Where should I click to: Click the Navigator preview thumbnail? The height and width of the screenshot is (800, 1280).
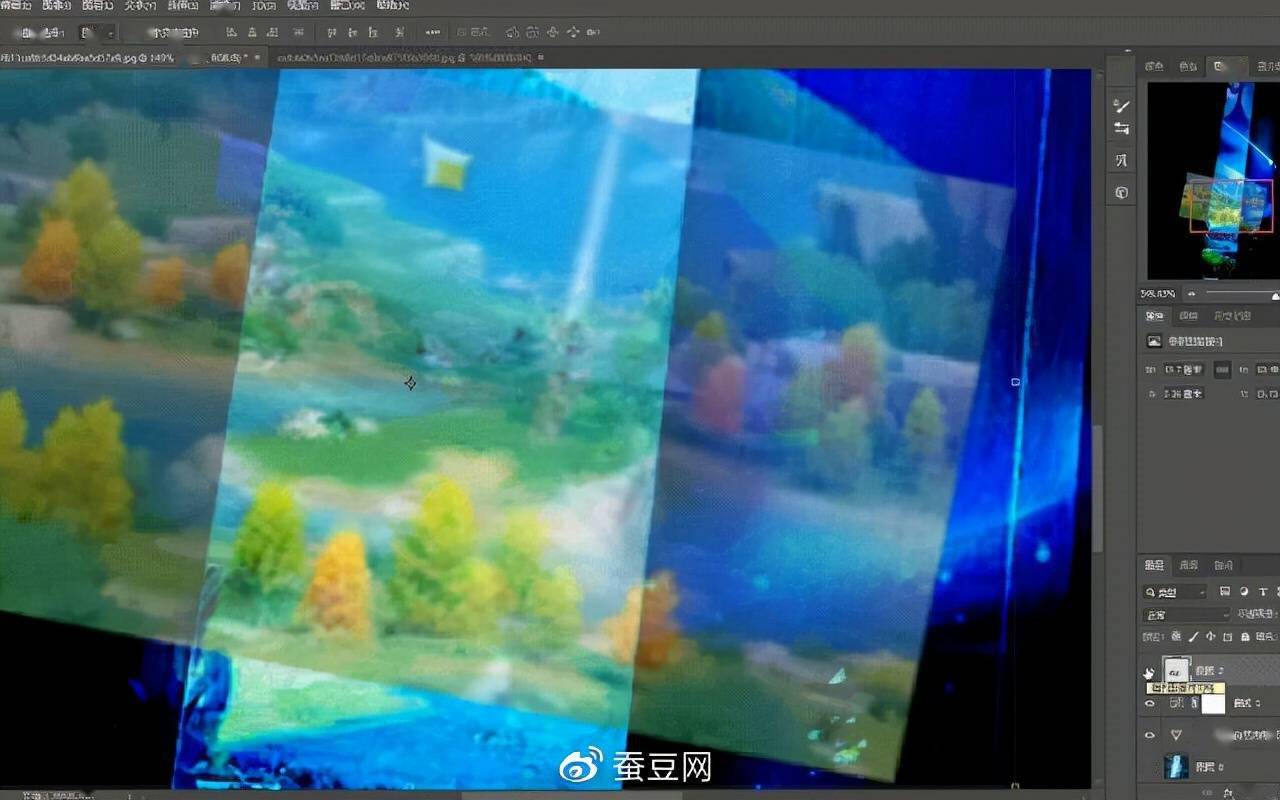1213,180
